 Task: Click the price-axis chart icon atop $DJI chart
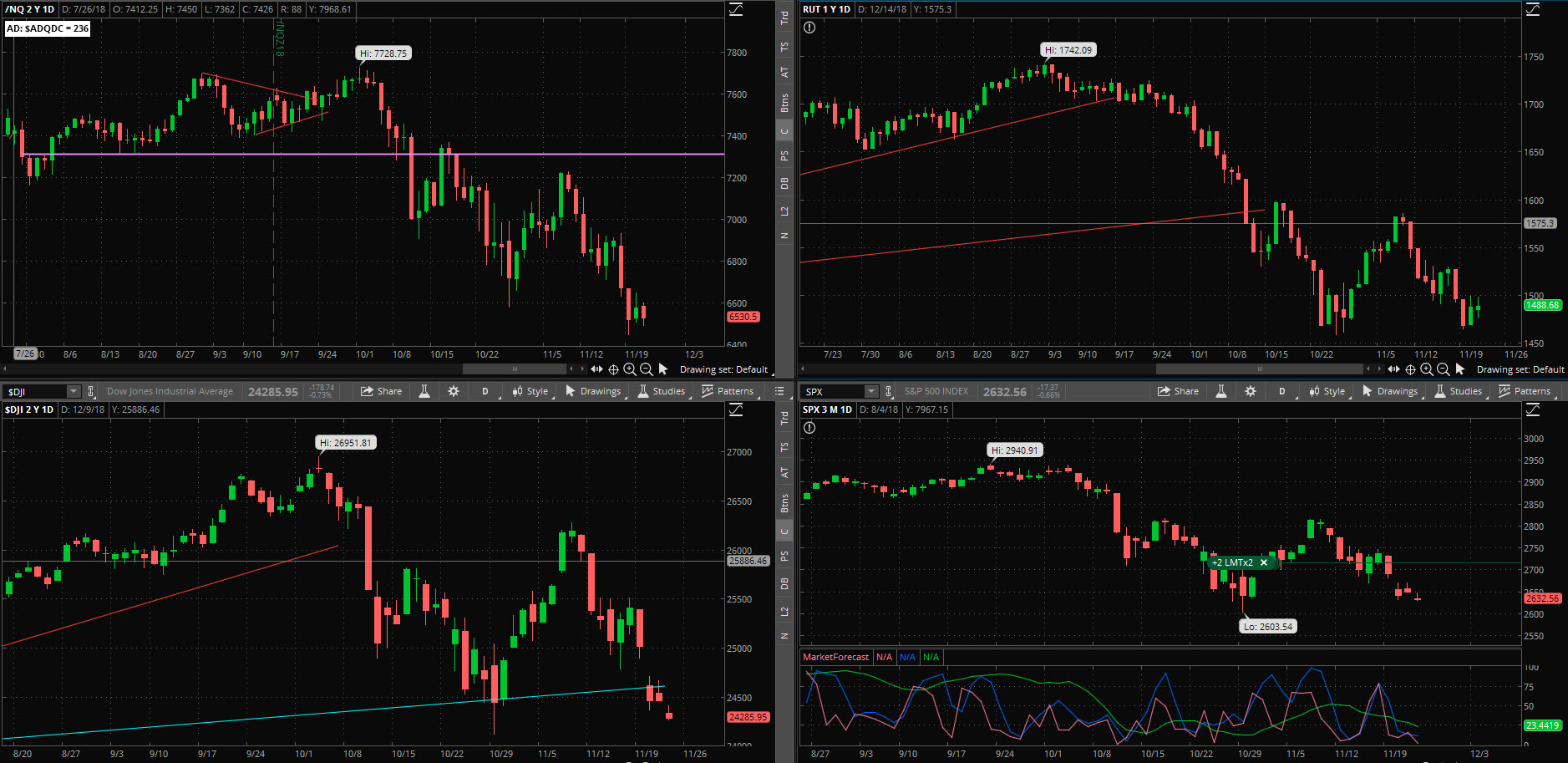pyautogui.click(x=736, y=409)
